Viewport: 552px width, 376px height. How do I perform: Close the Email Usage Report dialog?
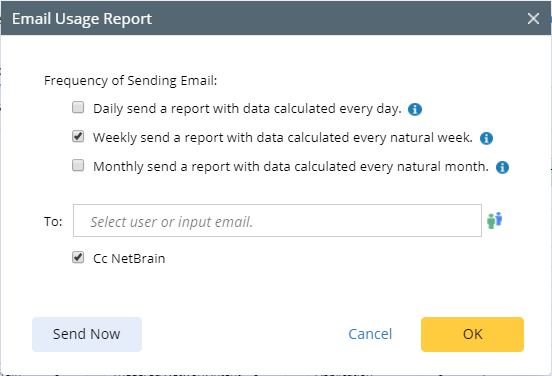(x=533, y=18)
